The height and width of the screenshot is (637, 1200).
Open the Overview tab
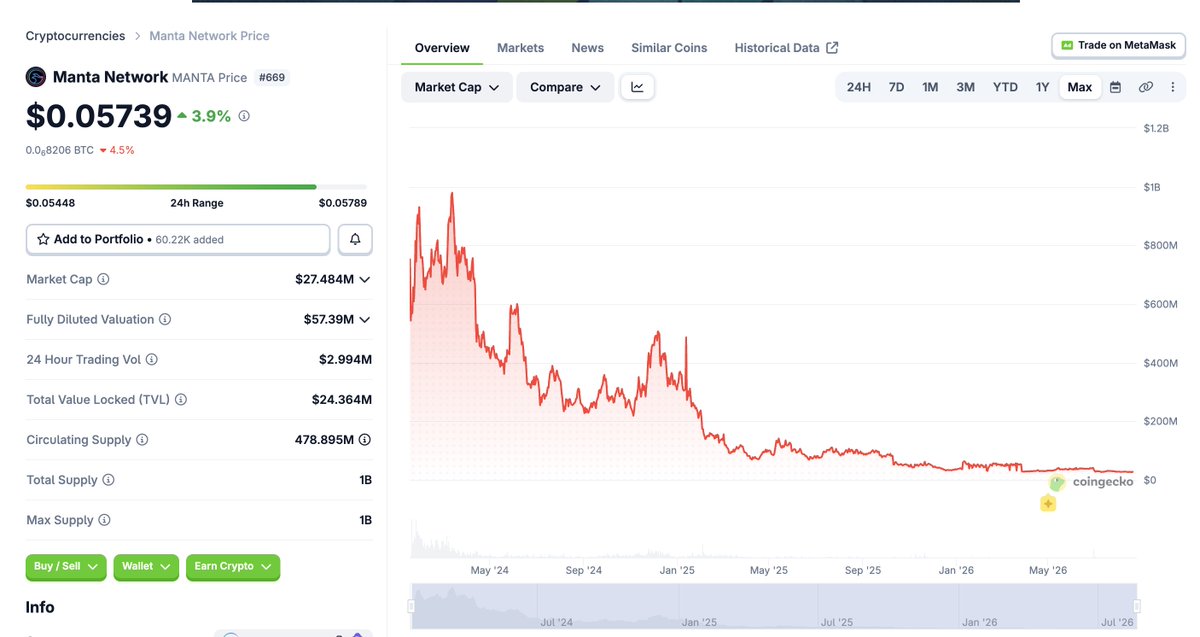(442, 48)
